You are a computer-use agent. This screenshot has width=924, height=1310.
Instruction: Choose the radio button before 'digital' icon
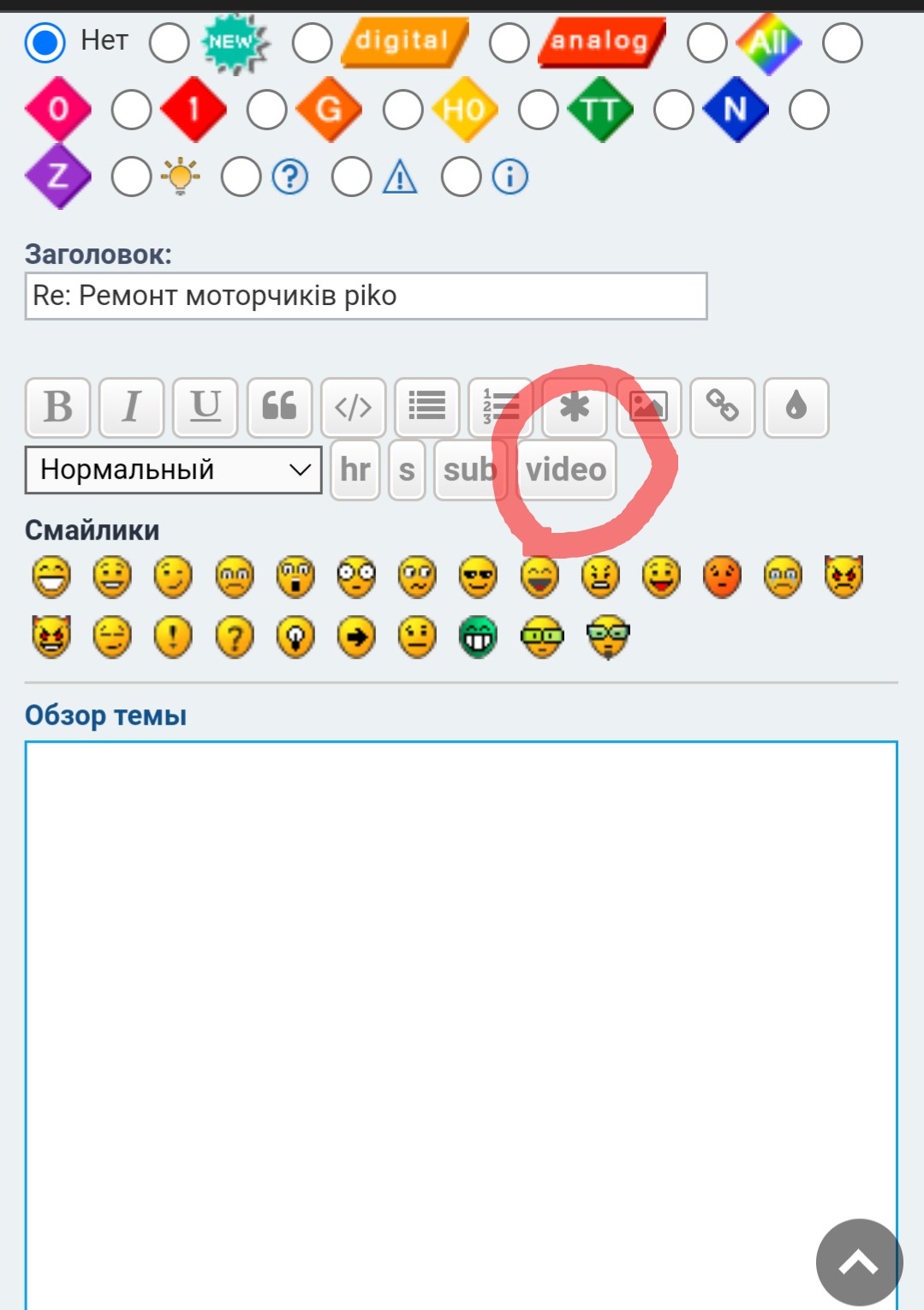312,42
